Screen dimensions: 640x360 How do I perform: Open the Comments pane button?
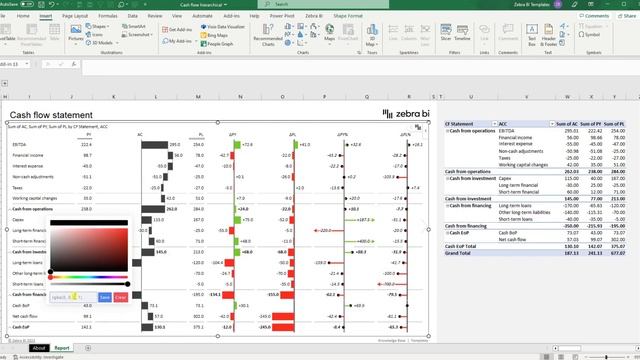click(594, 16)
